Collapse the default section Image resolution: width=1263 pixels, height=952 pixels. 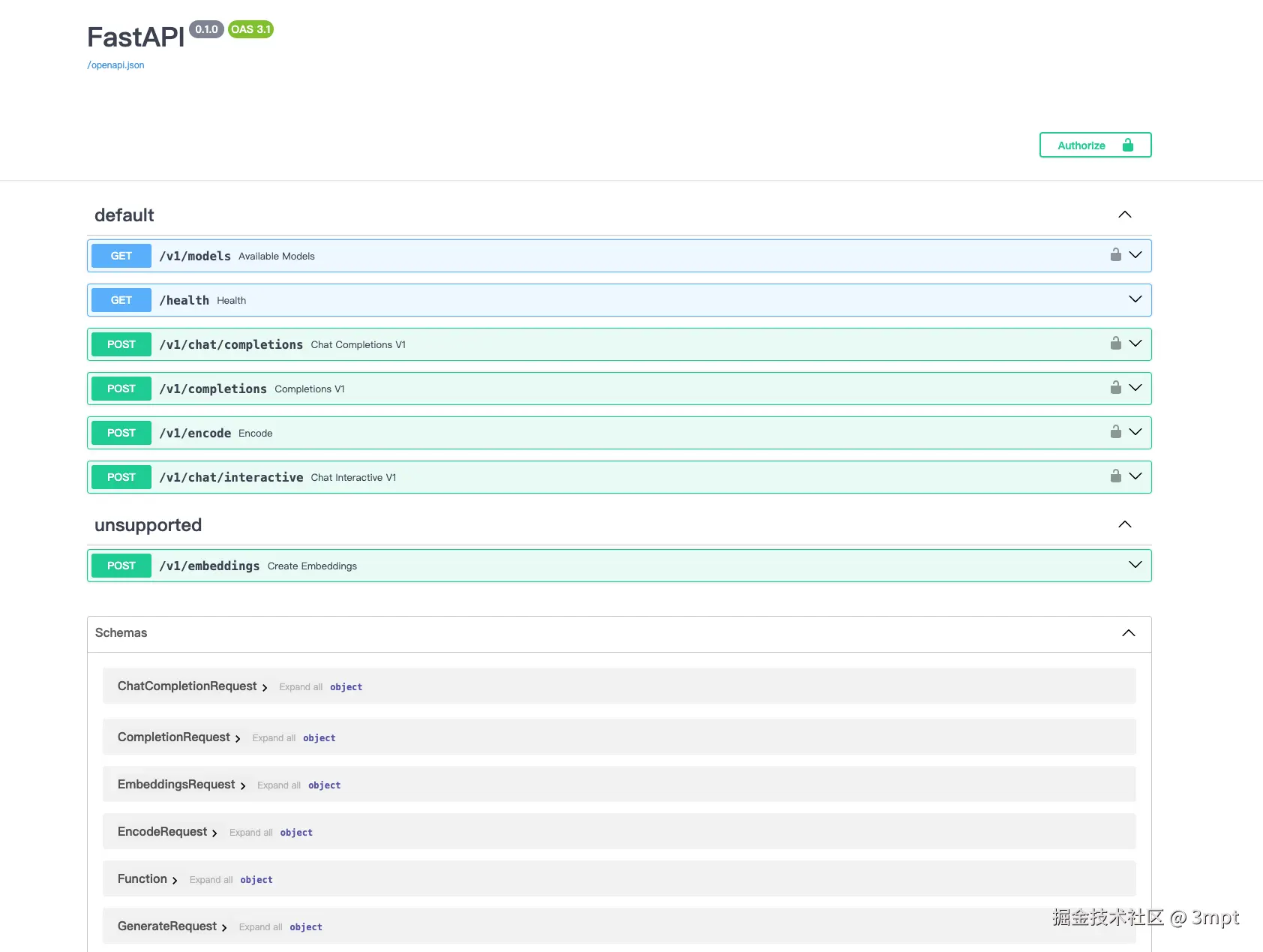click(x=1125, y=215)
